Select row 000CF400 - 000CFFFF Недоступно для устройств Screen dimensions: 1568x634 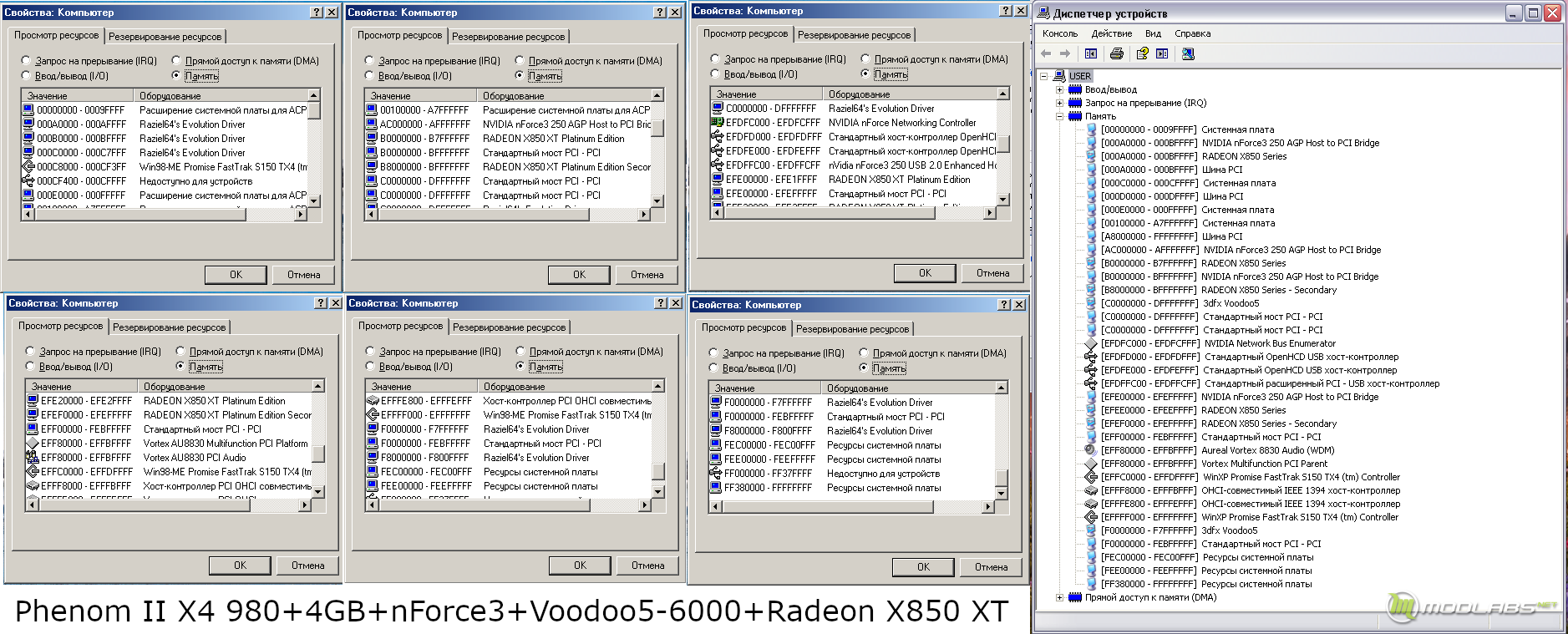click(165, 180)
